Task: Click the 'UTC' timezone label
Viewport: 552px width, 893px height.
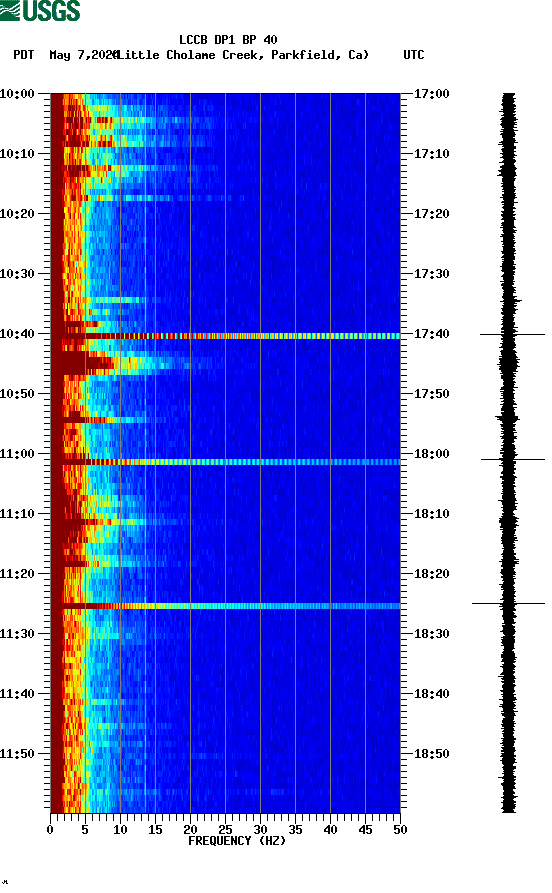Action: coord(414,55)
